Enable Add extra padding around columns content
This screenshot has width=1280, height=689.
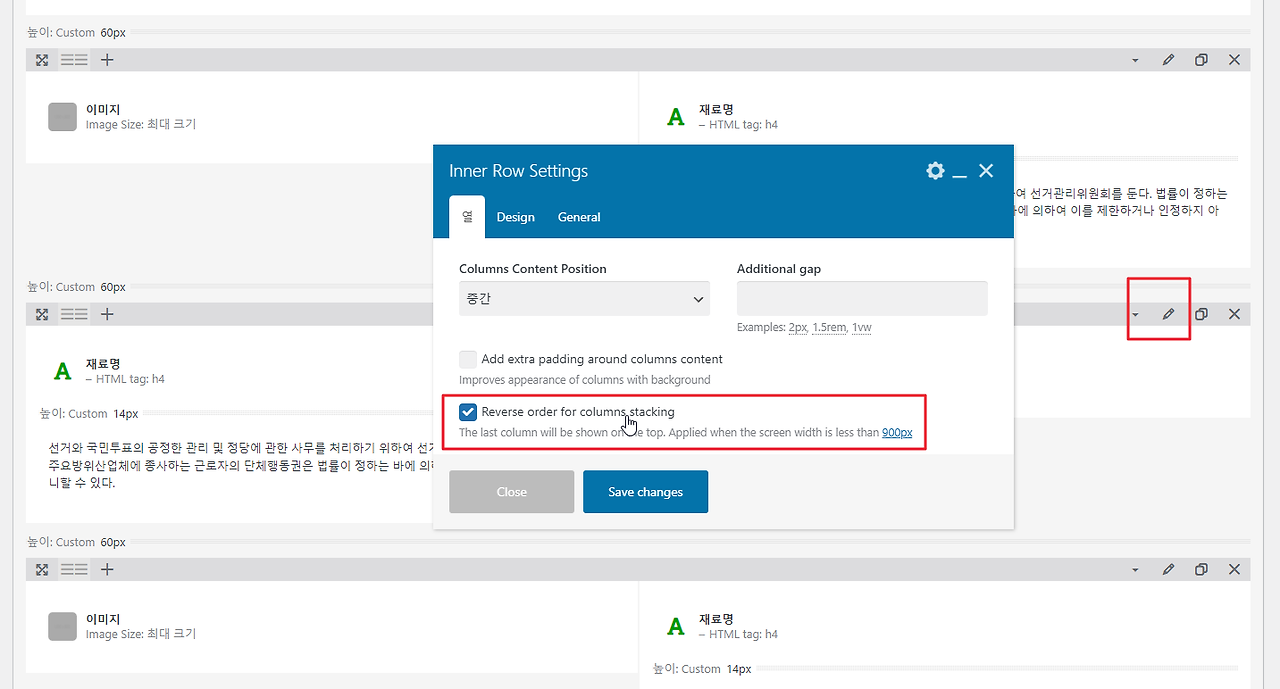point(468,359)
